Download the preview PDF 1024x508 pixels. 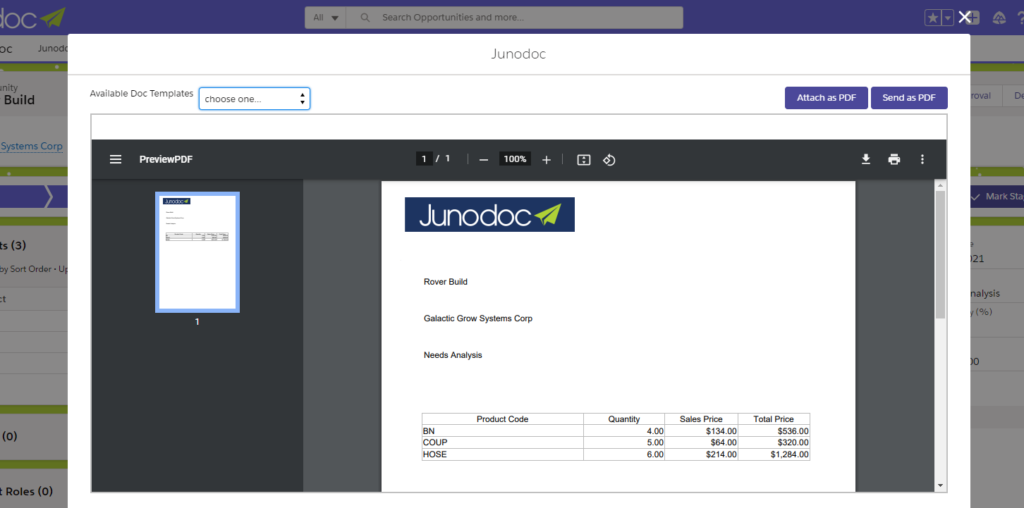tap(866, 159)
